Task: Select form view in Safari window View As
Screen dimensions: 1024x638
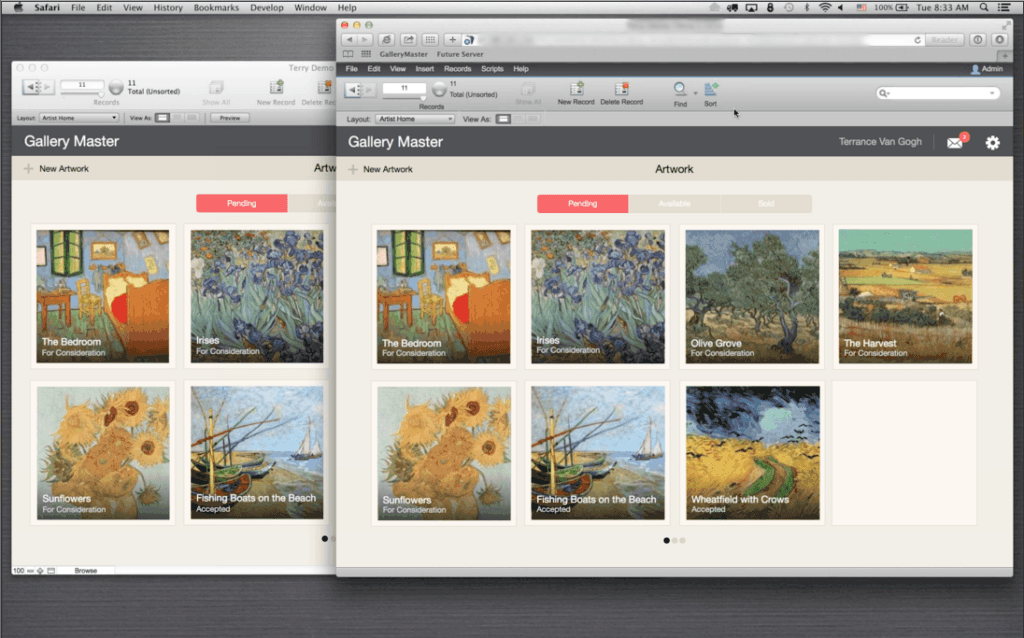Action: point(503,119)
